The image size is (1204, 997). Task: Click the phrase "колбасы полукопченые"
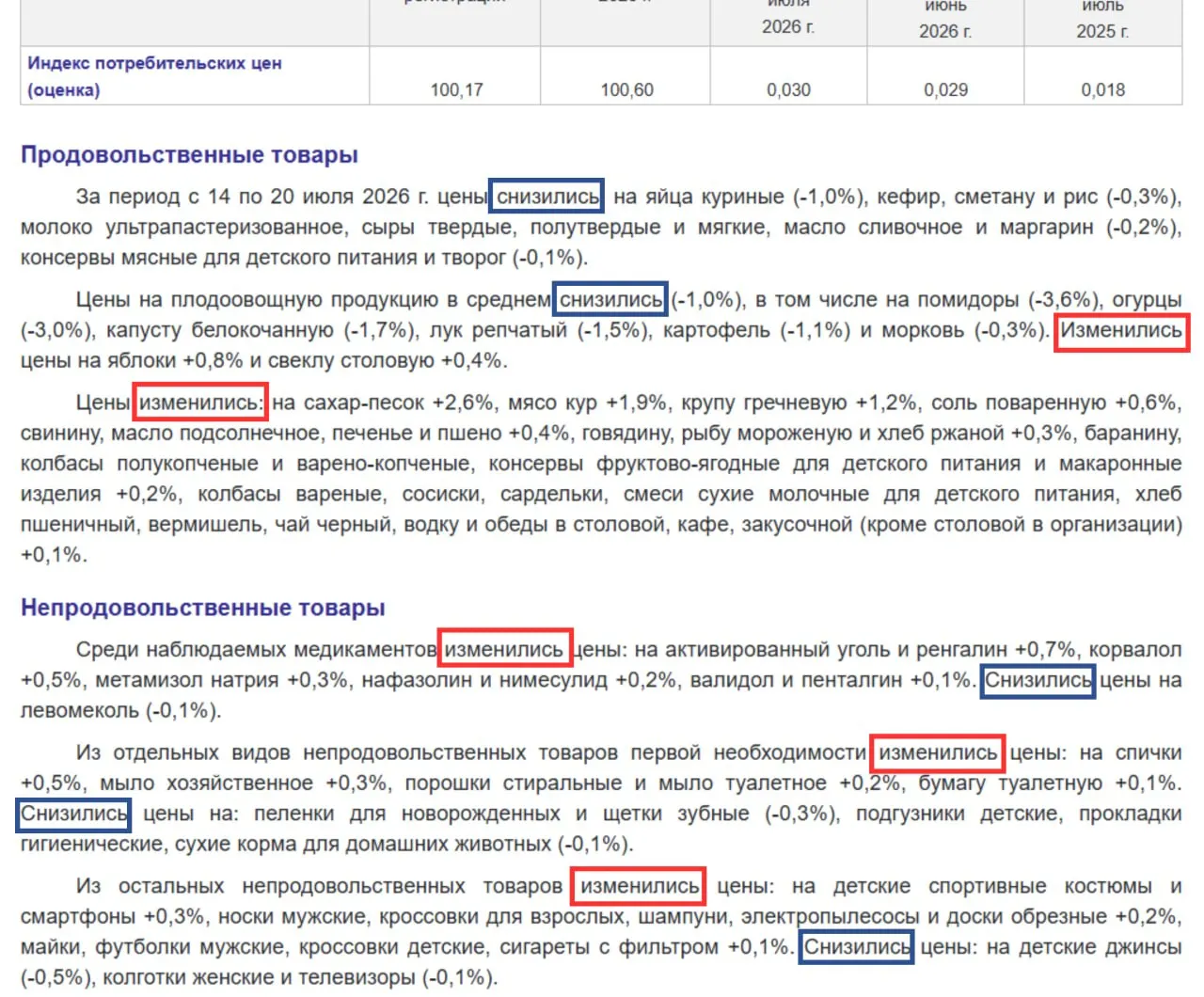click(x=140, y=464)
